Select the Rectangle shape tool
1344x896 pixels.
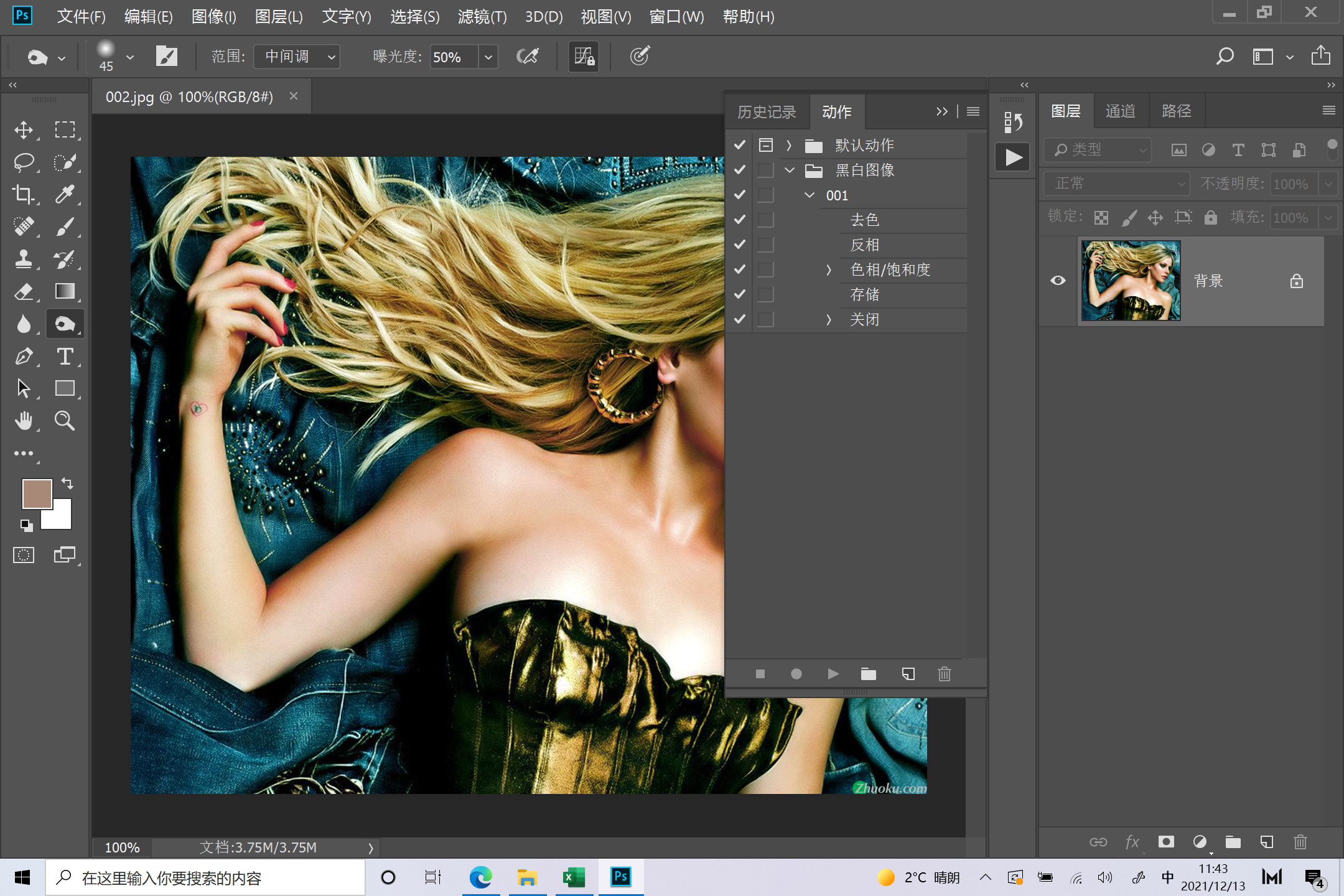click(x=65, y=388)
